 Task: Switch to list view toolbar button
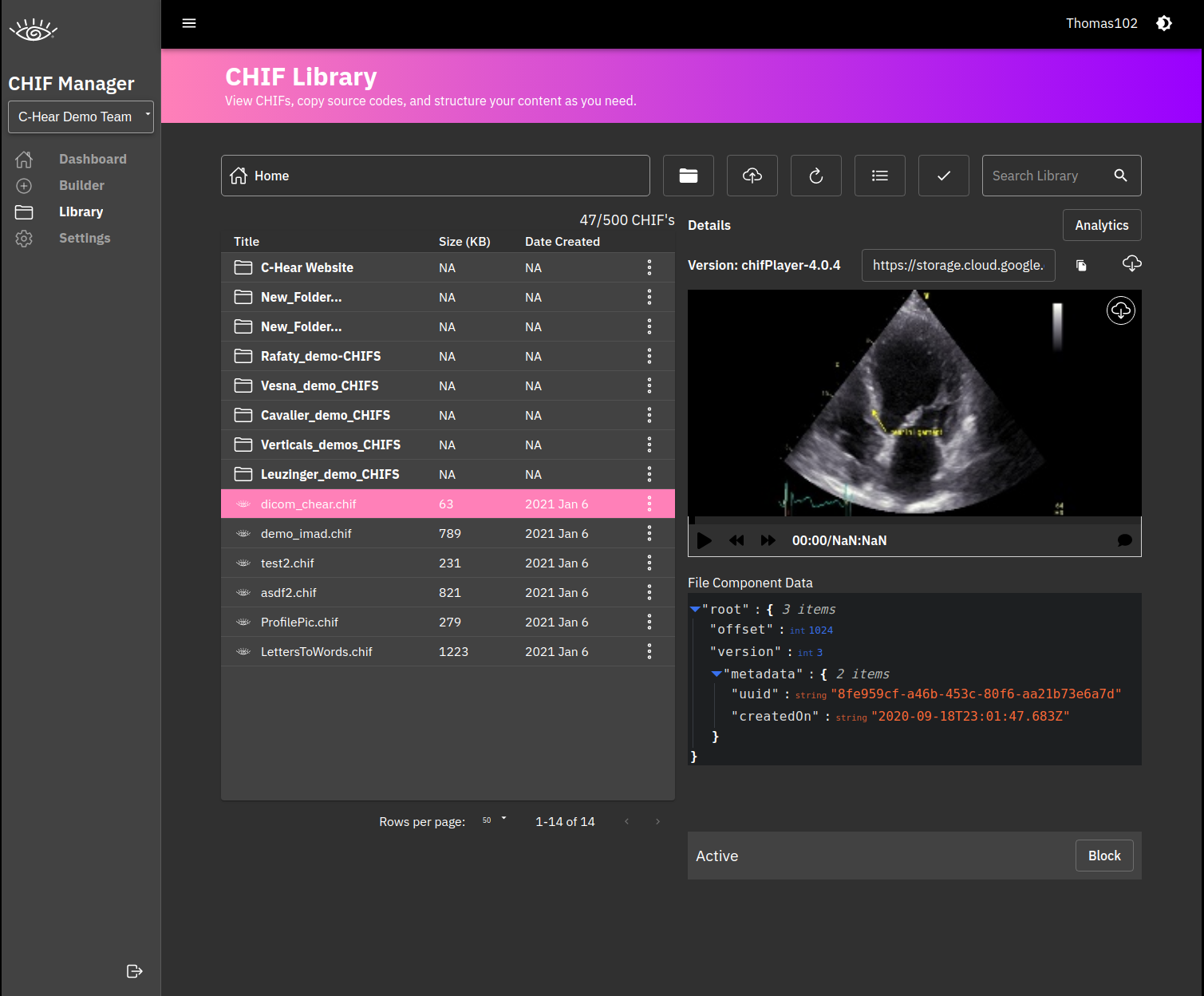[x=880, y=176]
